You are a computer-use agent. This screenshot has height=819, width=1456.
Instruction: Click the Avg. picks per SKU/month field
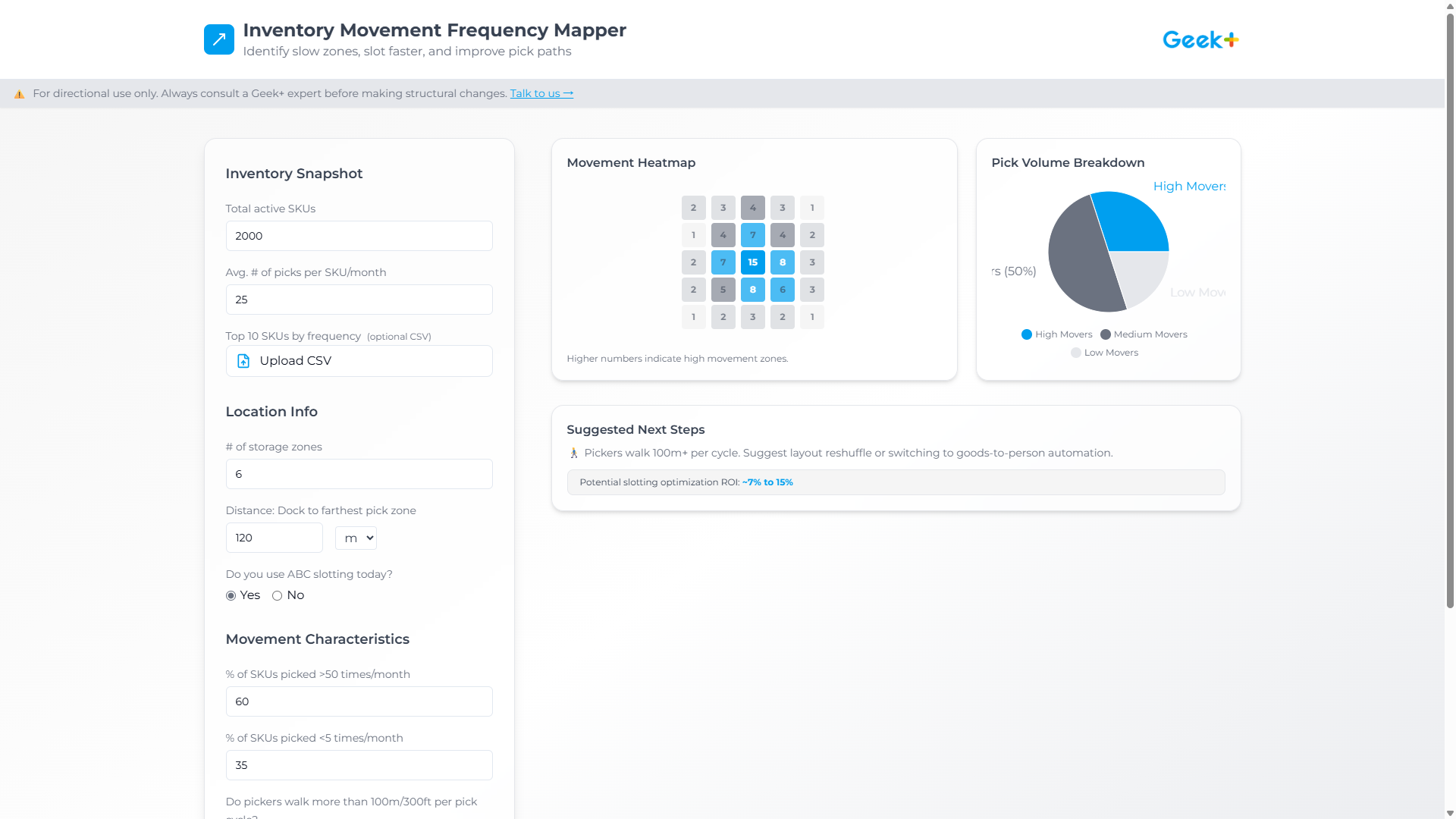tap(359, 300)
